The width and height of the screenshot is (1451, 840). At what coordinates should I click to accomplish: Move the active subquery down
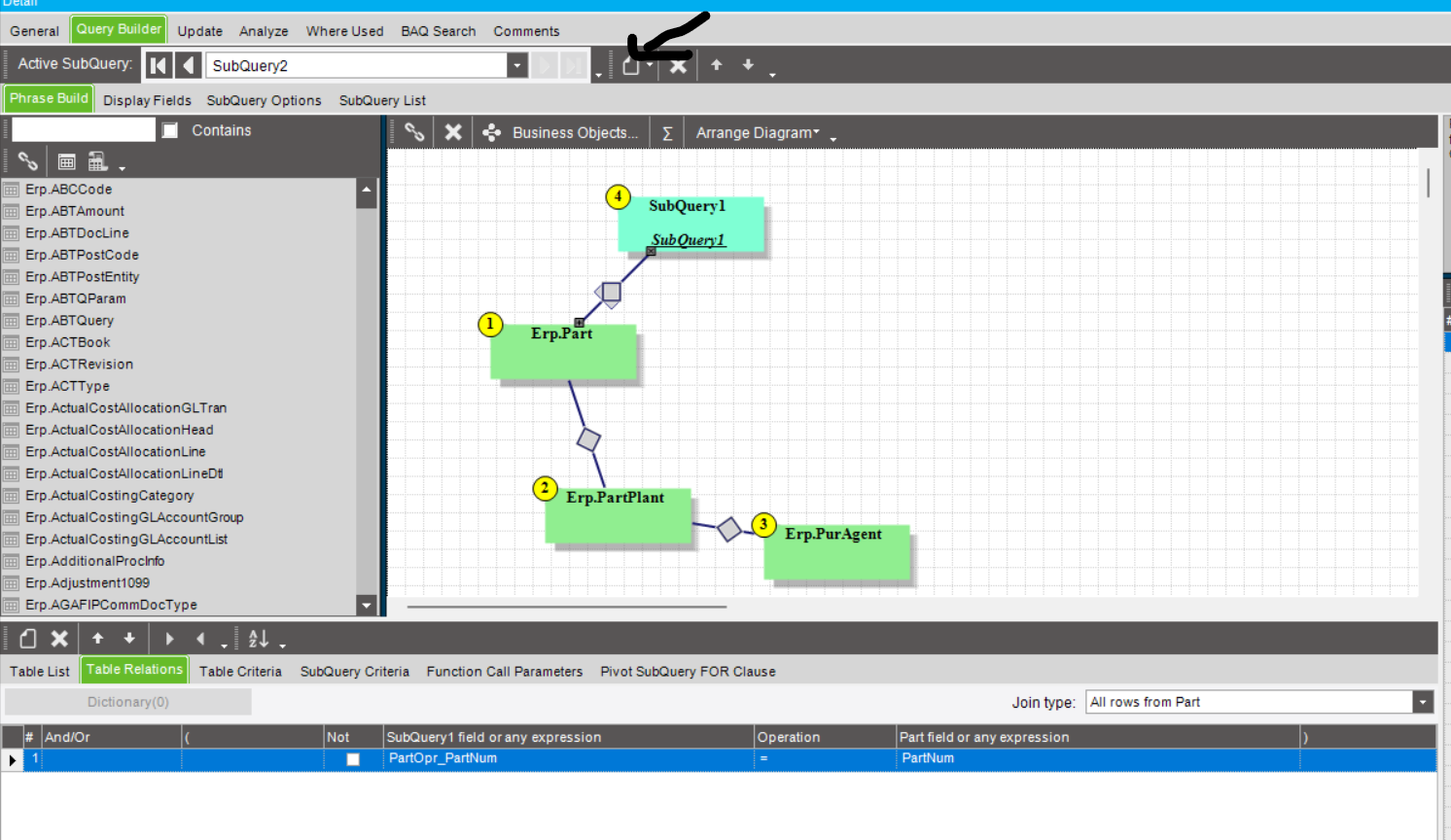tap(748, 65)
